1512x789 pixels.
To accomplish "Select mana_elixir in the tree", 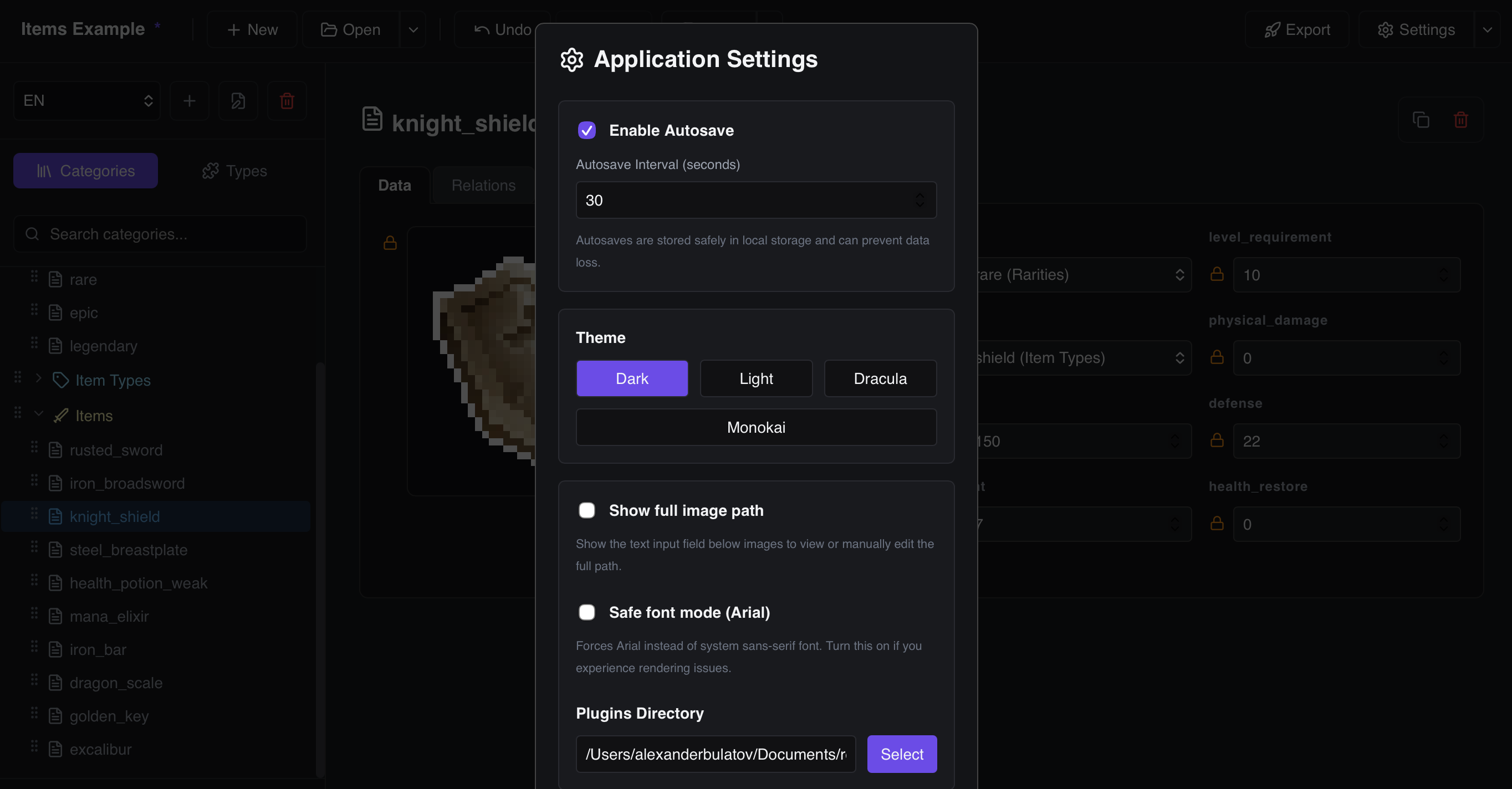I will (109, 617).
